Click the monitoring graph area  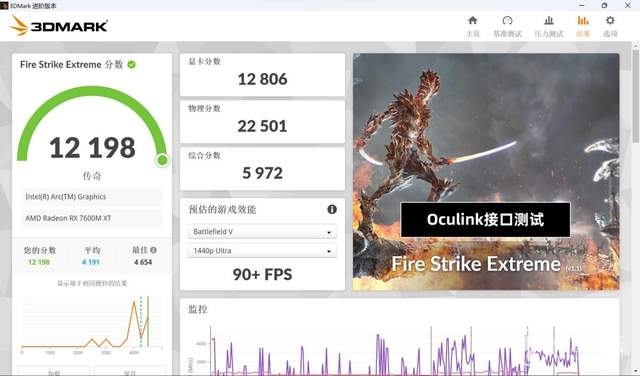399,349
